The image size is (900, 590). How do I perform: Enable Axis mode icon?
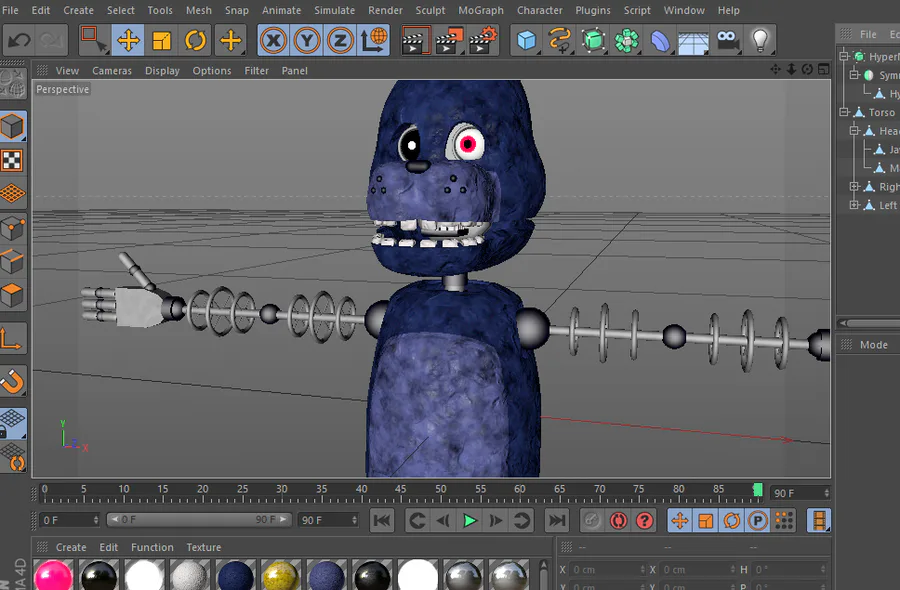tap(11, 339)
